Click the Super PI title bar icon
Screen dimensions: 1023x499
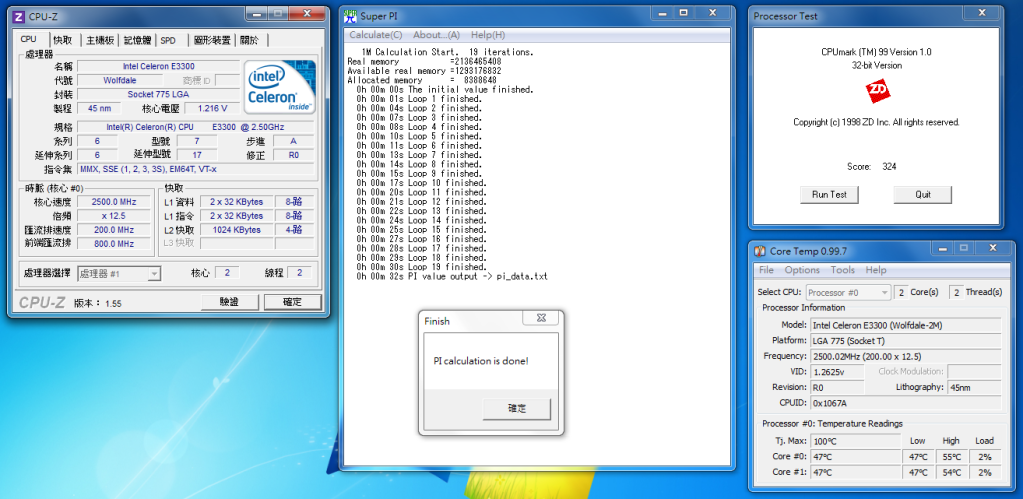coord(350,16)
